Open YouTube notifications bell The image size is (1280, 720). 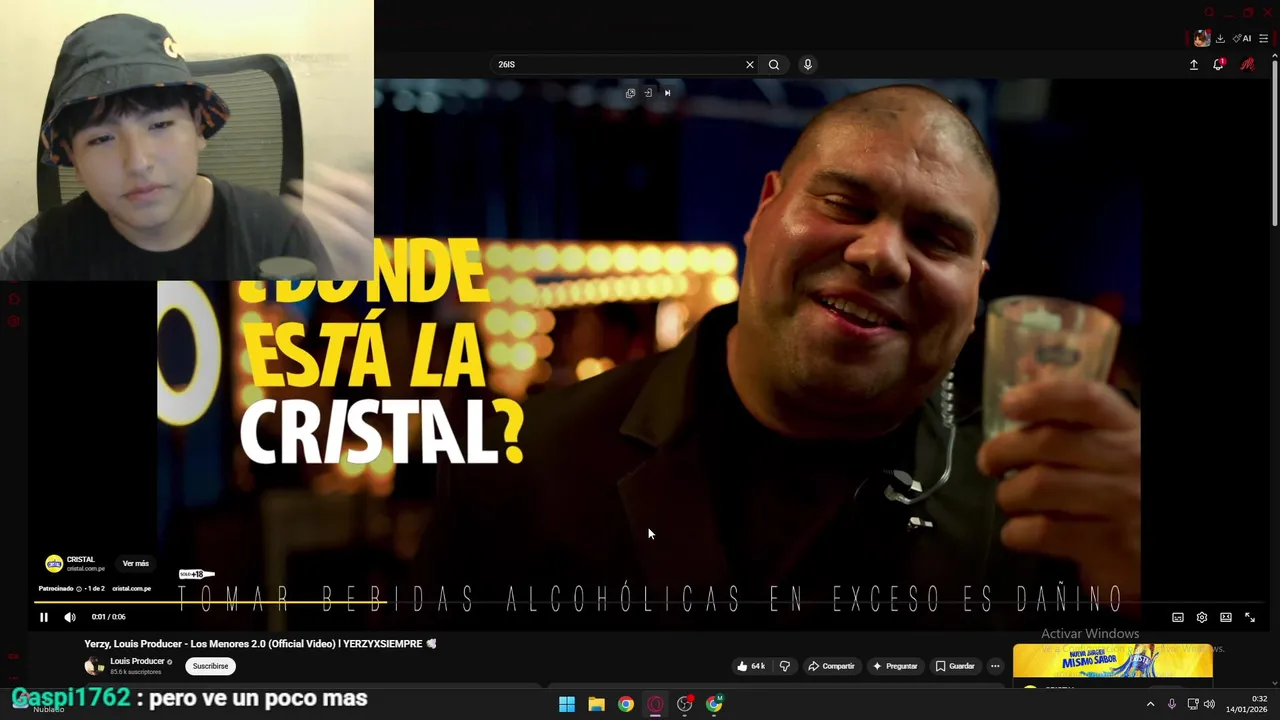point(1218,64)
